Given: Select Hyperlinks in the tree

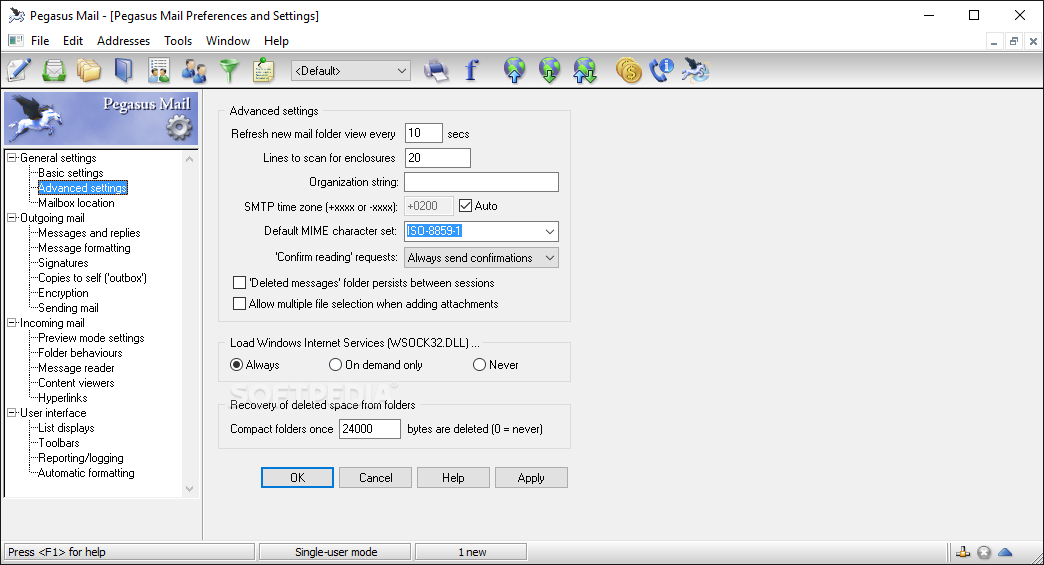Looking at the screenshot, I should coord(63,398).
